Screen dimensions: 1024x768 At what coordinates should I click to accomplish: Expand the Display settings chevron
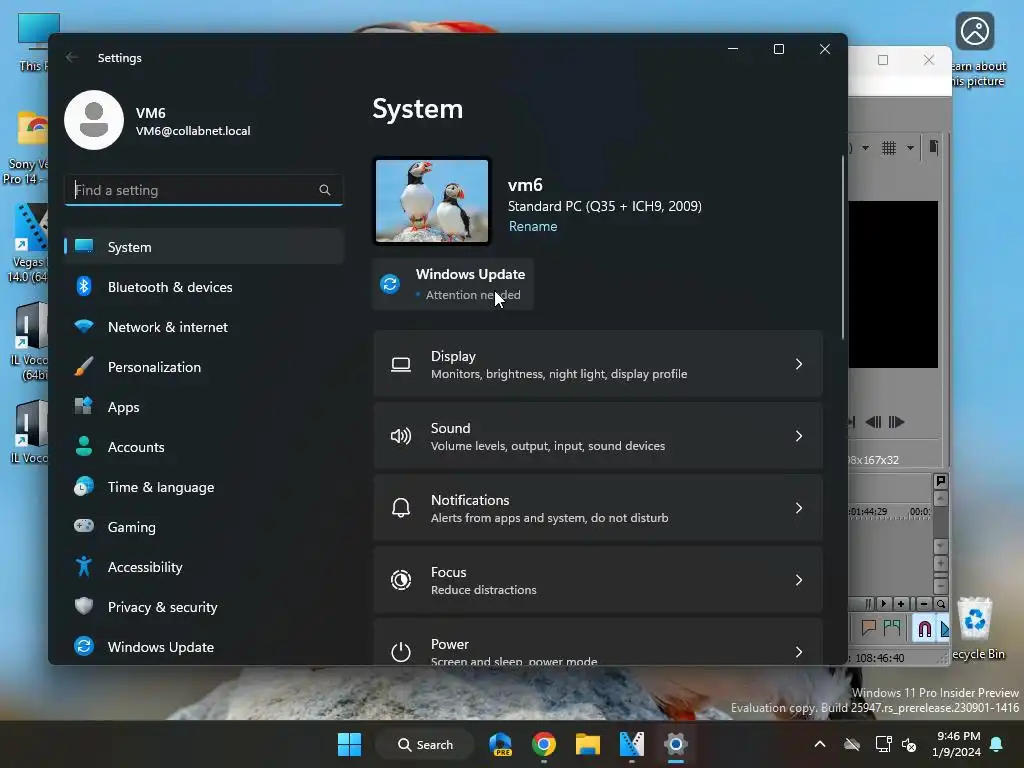tap(799, 364)
